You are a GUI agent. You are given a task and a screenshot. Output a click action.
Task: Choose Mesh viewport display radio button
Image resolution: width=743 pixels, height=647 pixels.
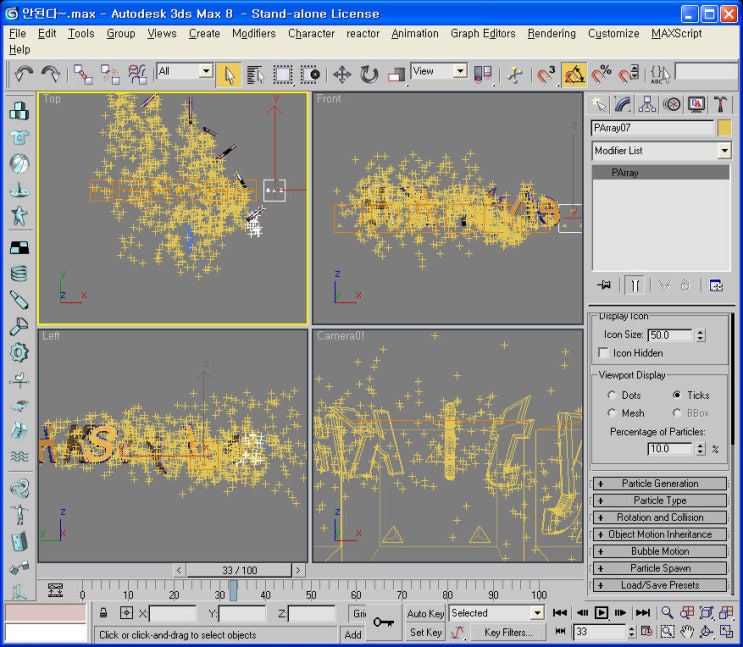613,413
